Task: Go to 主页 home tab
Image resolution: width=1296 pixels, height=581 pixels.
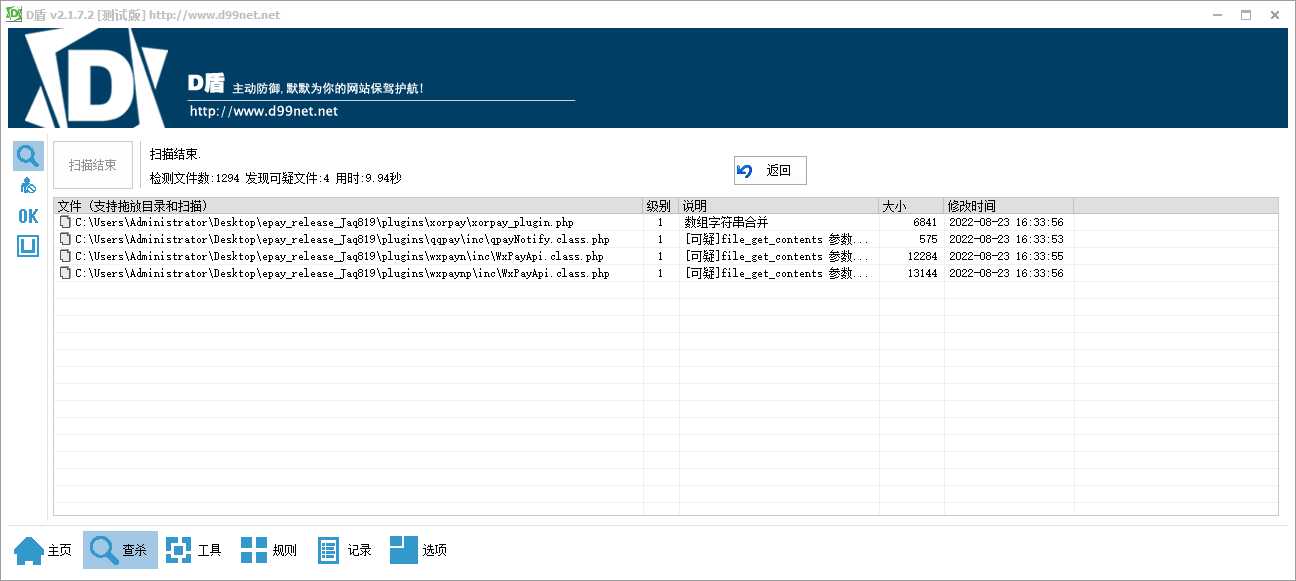Action: pos(44,550)
